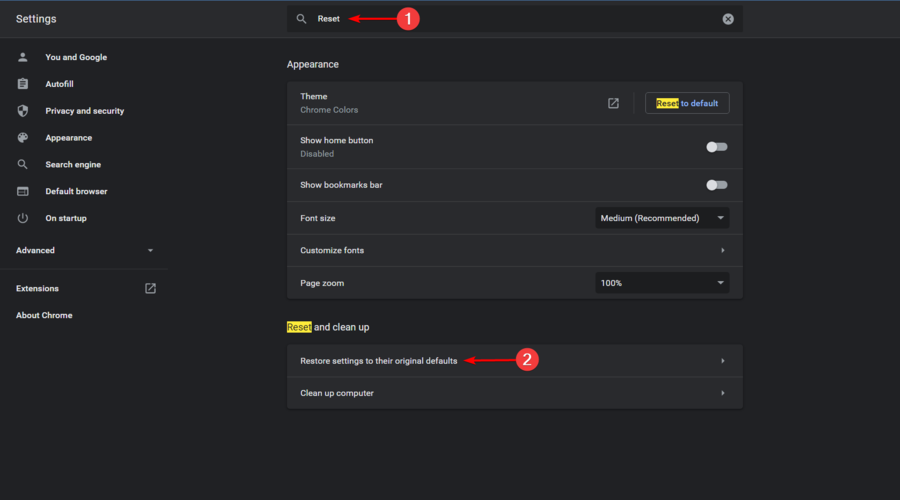The width and height of the screenshot is (900, 500).
Task: Go to Privacy and security section
Action: click(x=84, y=111)
